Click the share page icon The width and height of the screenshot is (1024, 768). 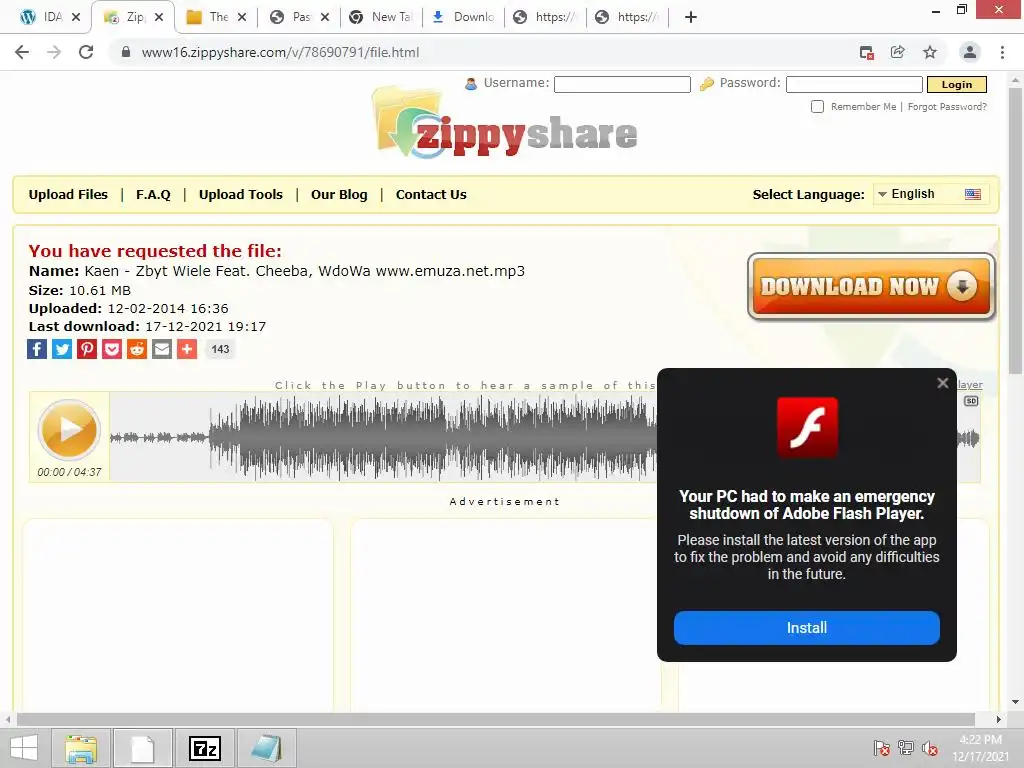[898, 52]
